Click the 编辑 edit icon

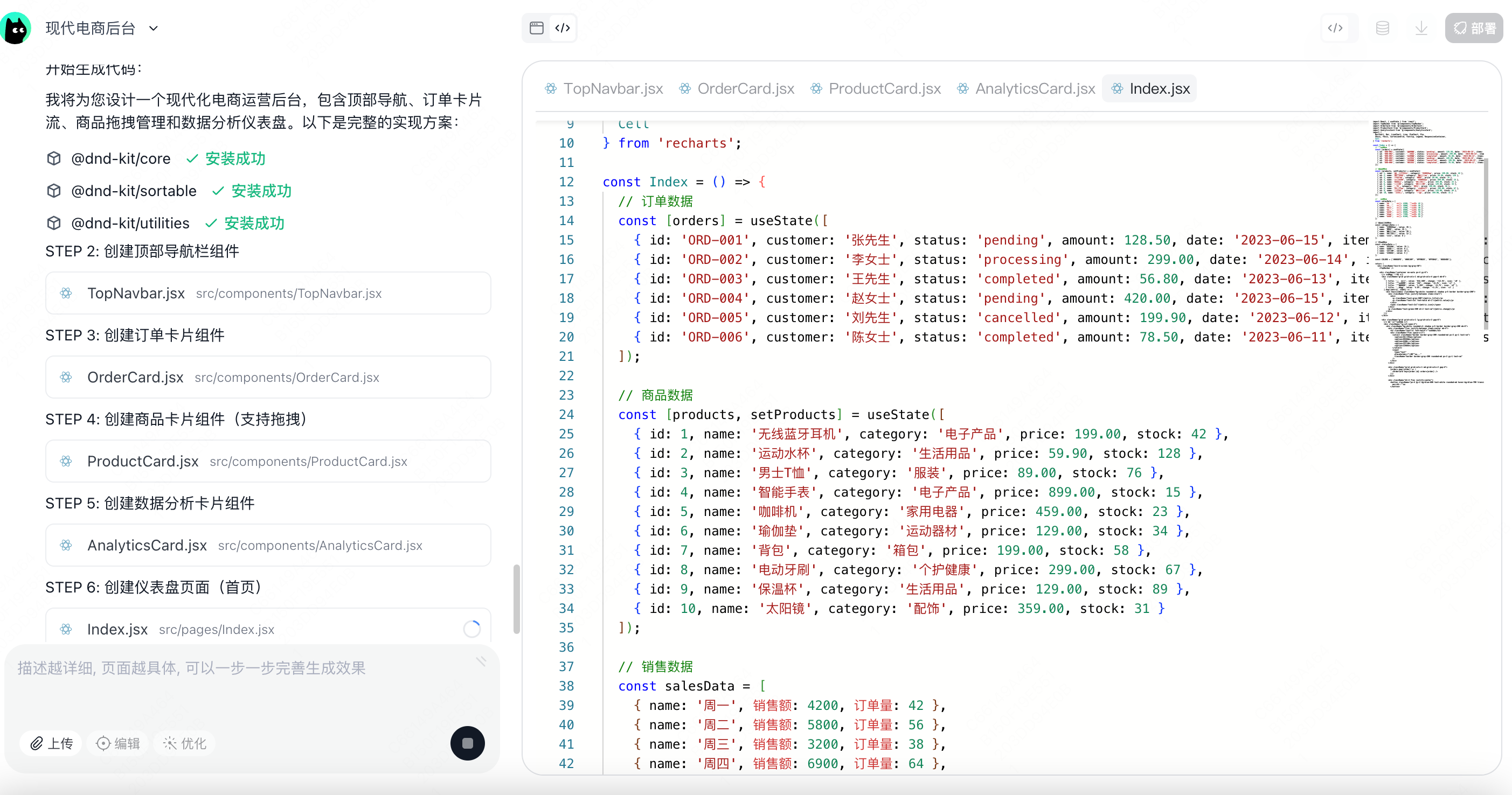tap(103, 743)
